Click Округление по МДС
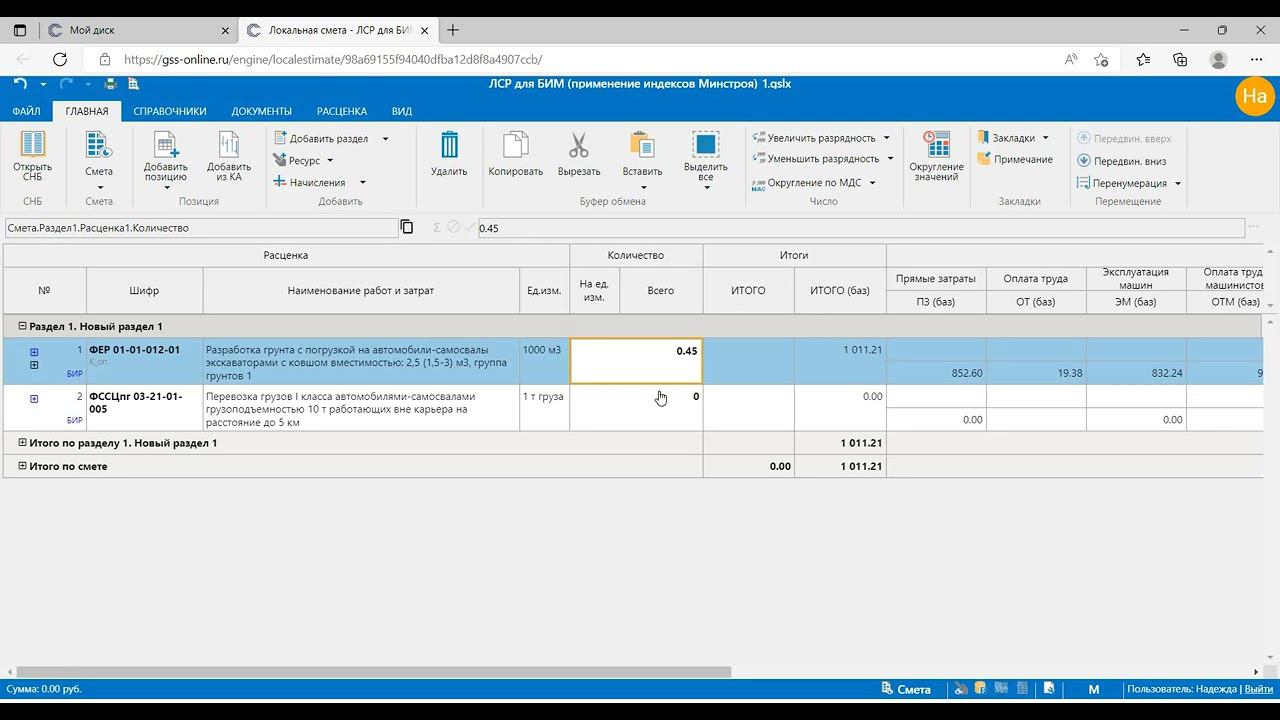1280x720 pixels. click(807, 183)
